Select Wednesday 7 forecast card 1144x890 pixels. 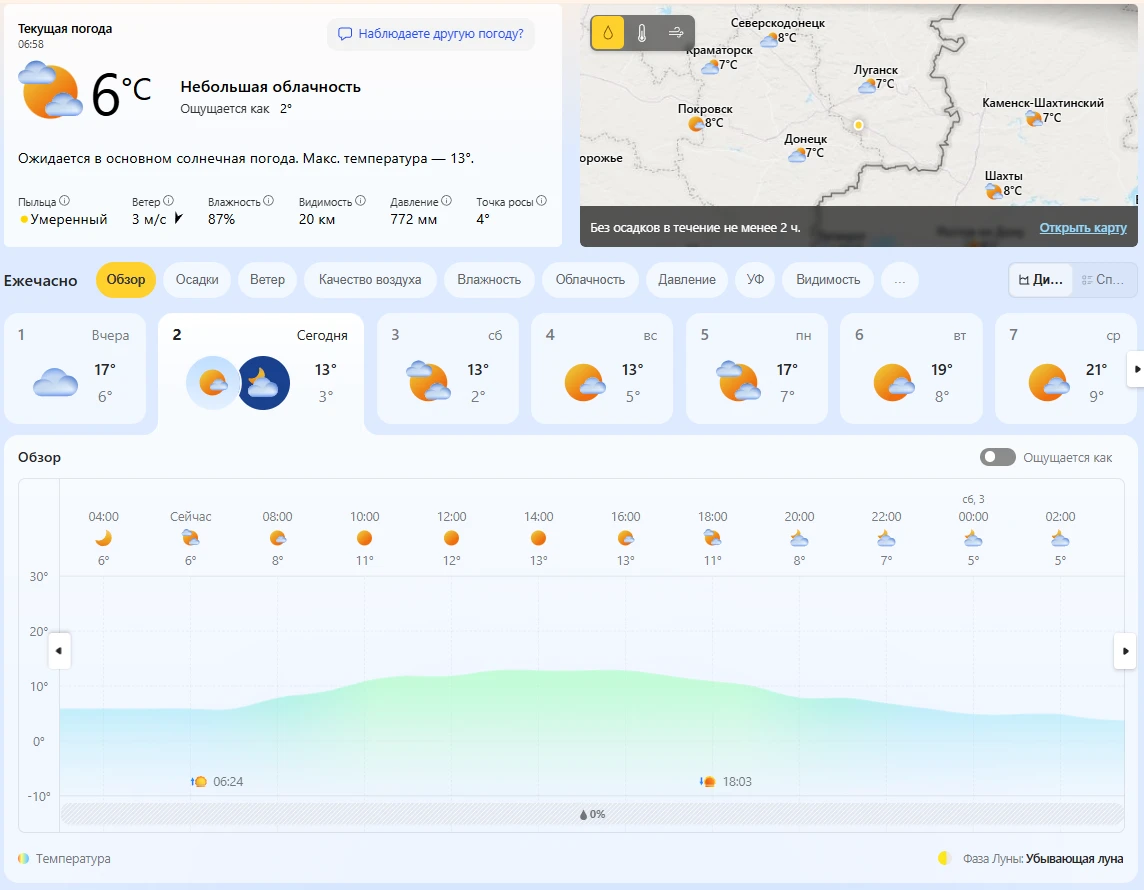[1065, 368]
